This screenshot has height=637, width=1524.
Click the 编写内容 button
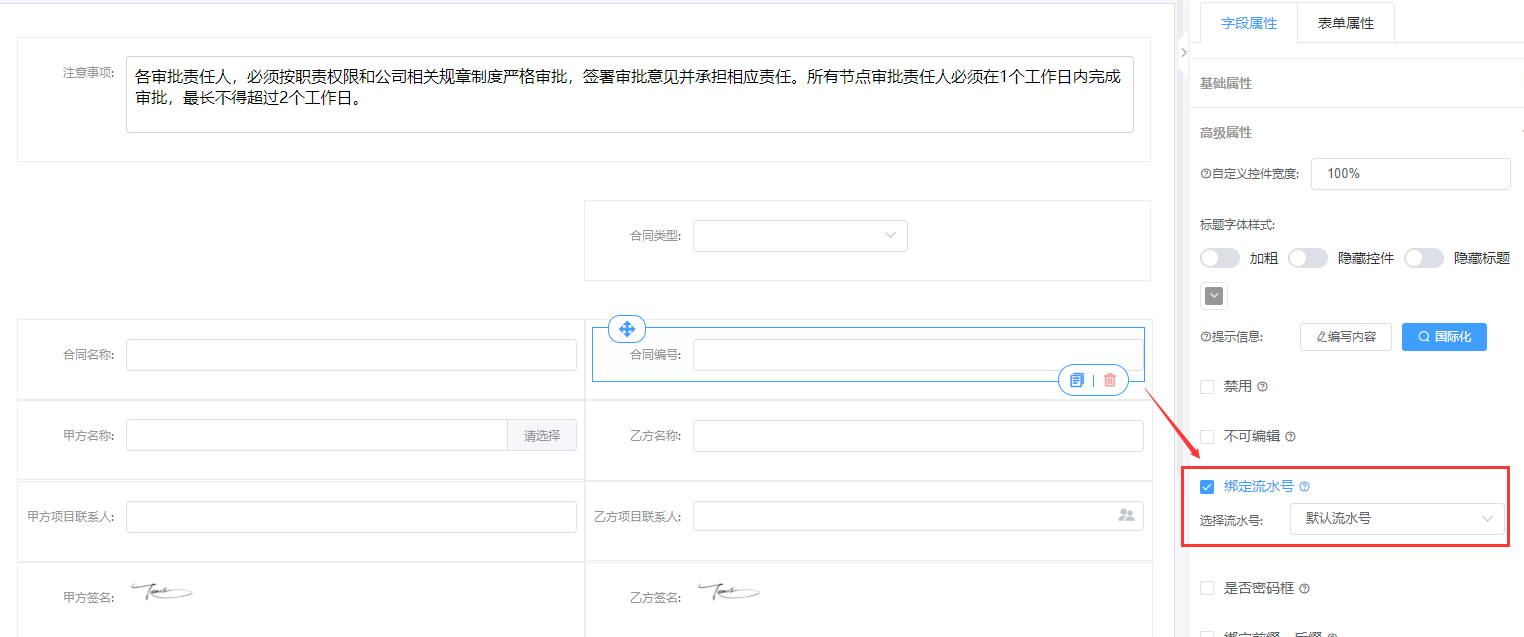pyautogui.click(x=1345, y=337)
